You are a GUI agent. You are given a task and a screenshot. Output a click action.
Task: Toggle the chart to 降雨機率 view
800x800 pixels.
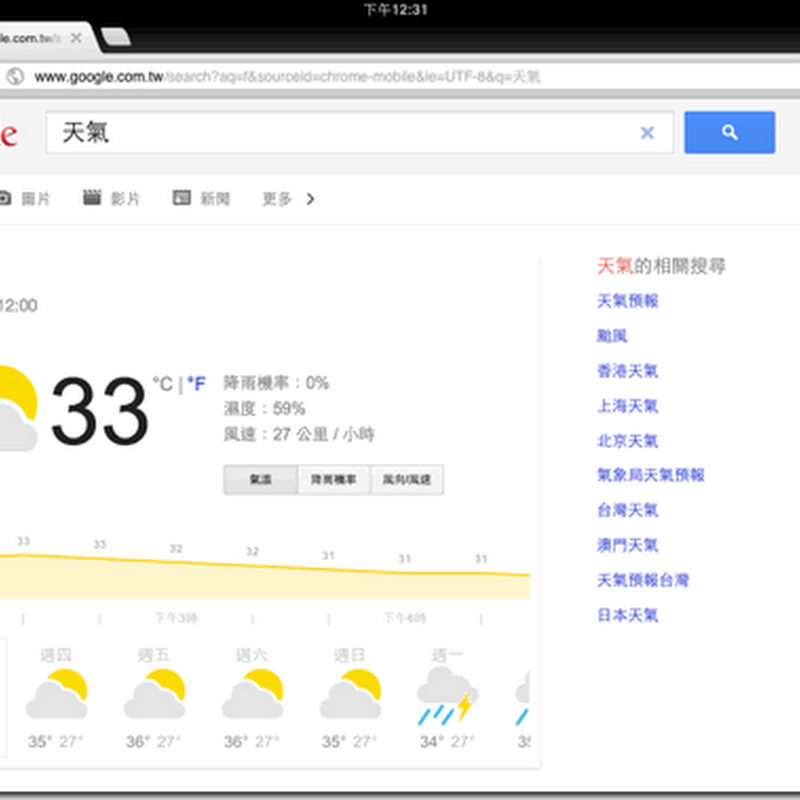[334, 480]
